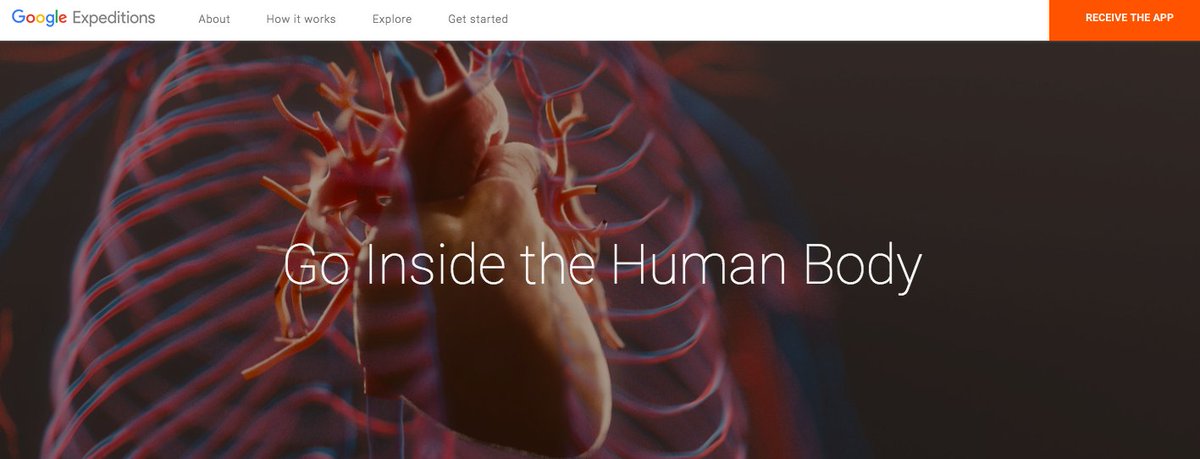Click the Go Inside the Human Body headline
This screenshot has height=459, width=1200.
pyautogui.click(x=603, y=266)
